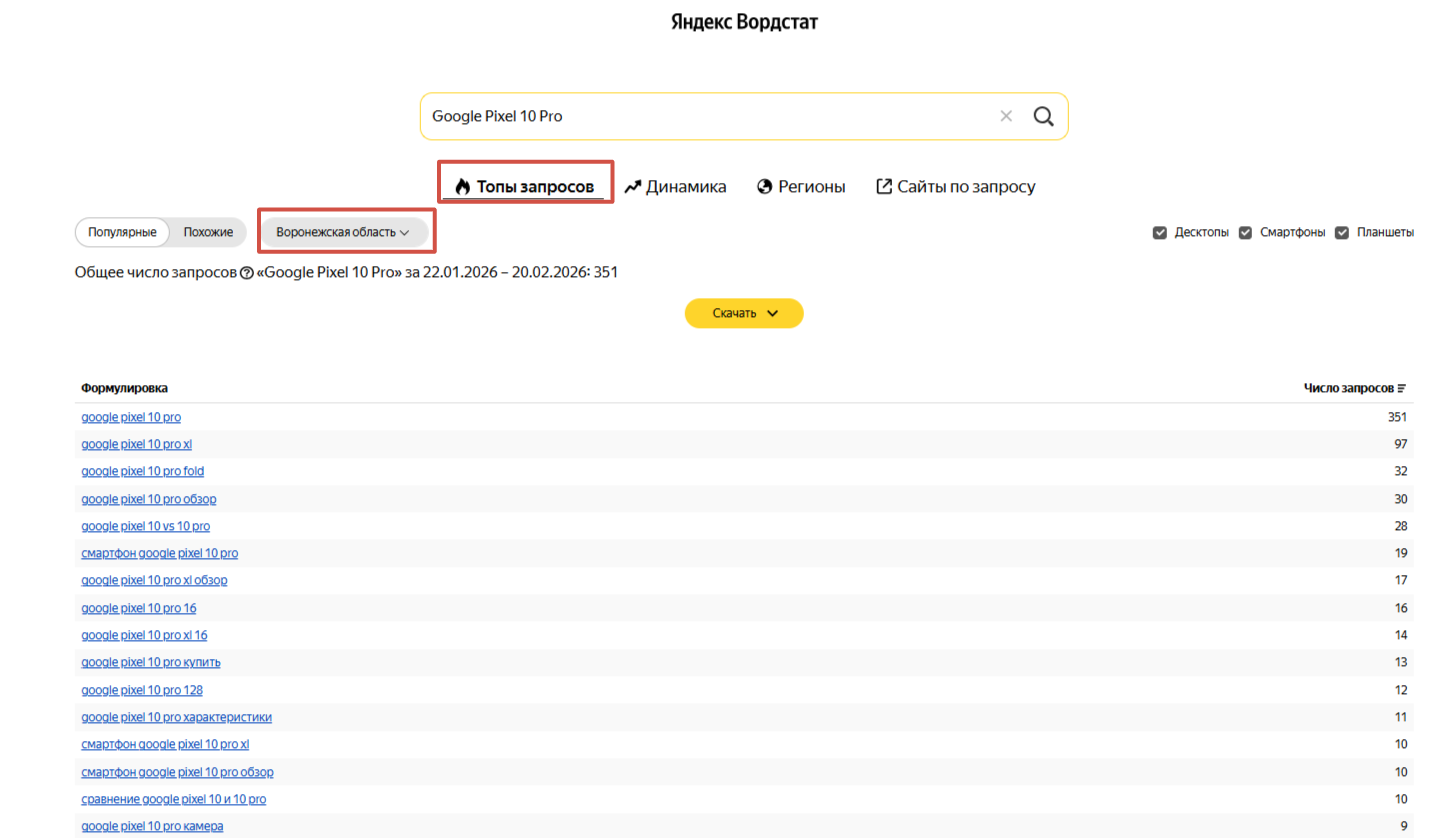Switch to the Регионы tab
Image resolution: width=1440 pixels, height=838 pixels.
[x=812, y=187]
